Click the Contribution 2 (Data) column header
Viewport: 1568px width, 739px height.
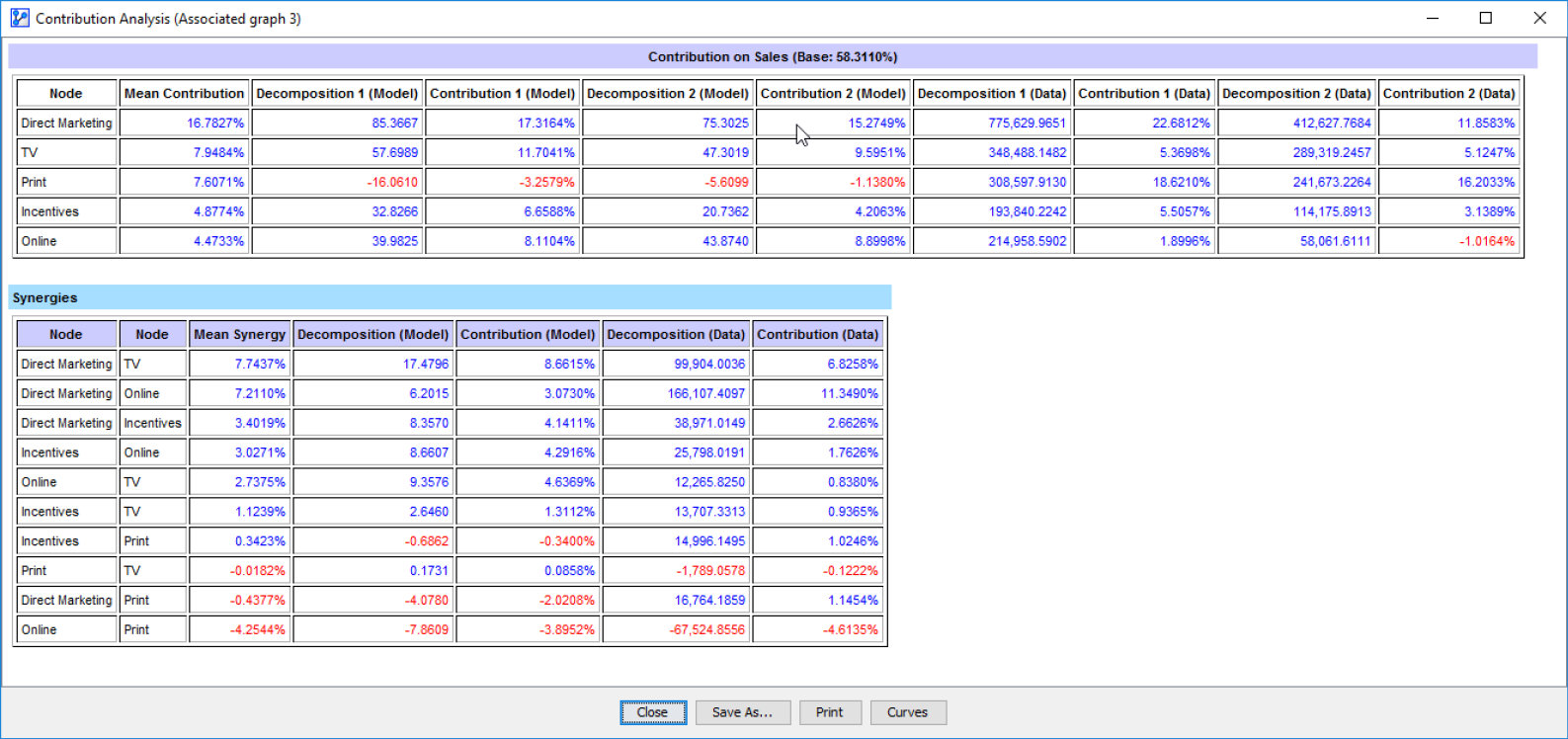click(x=1448, y=93)
